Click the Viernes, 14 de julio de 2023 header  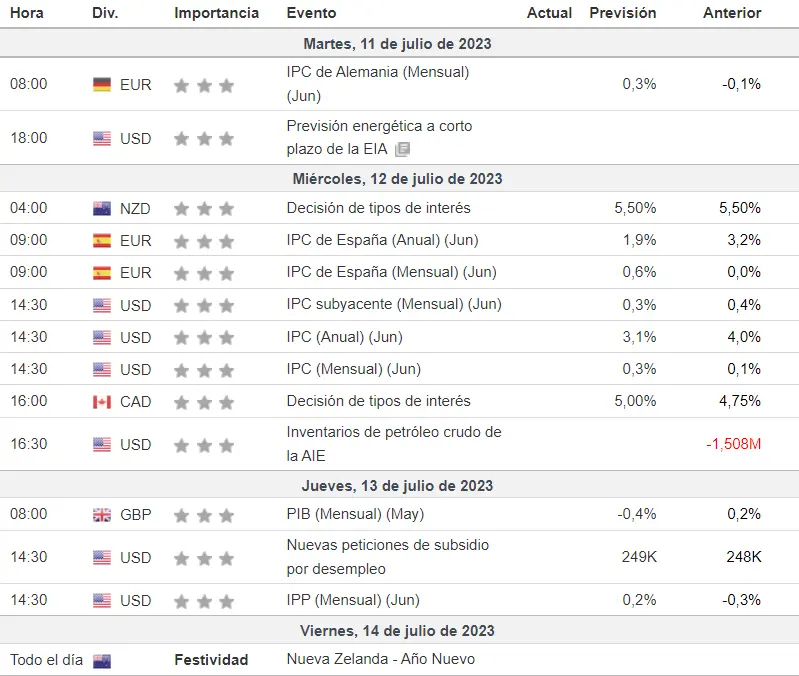tap(397, 631)
